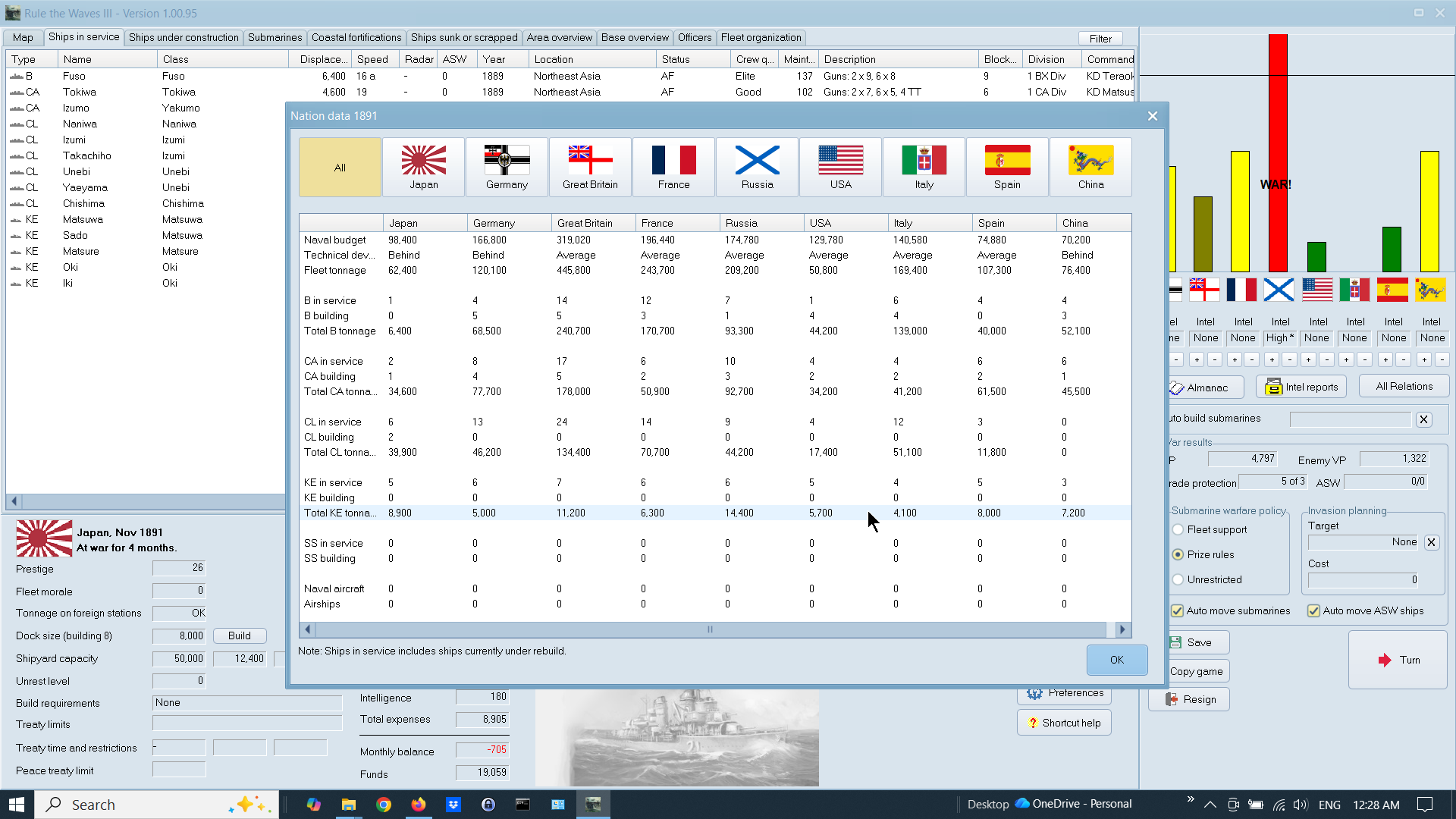Open the Coastal fortifications tab

356,37
